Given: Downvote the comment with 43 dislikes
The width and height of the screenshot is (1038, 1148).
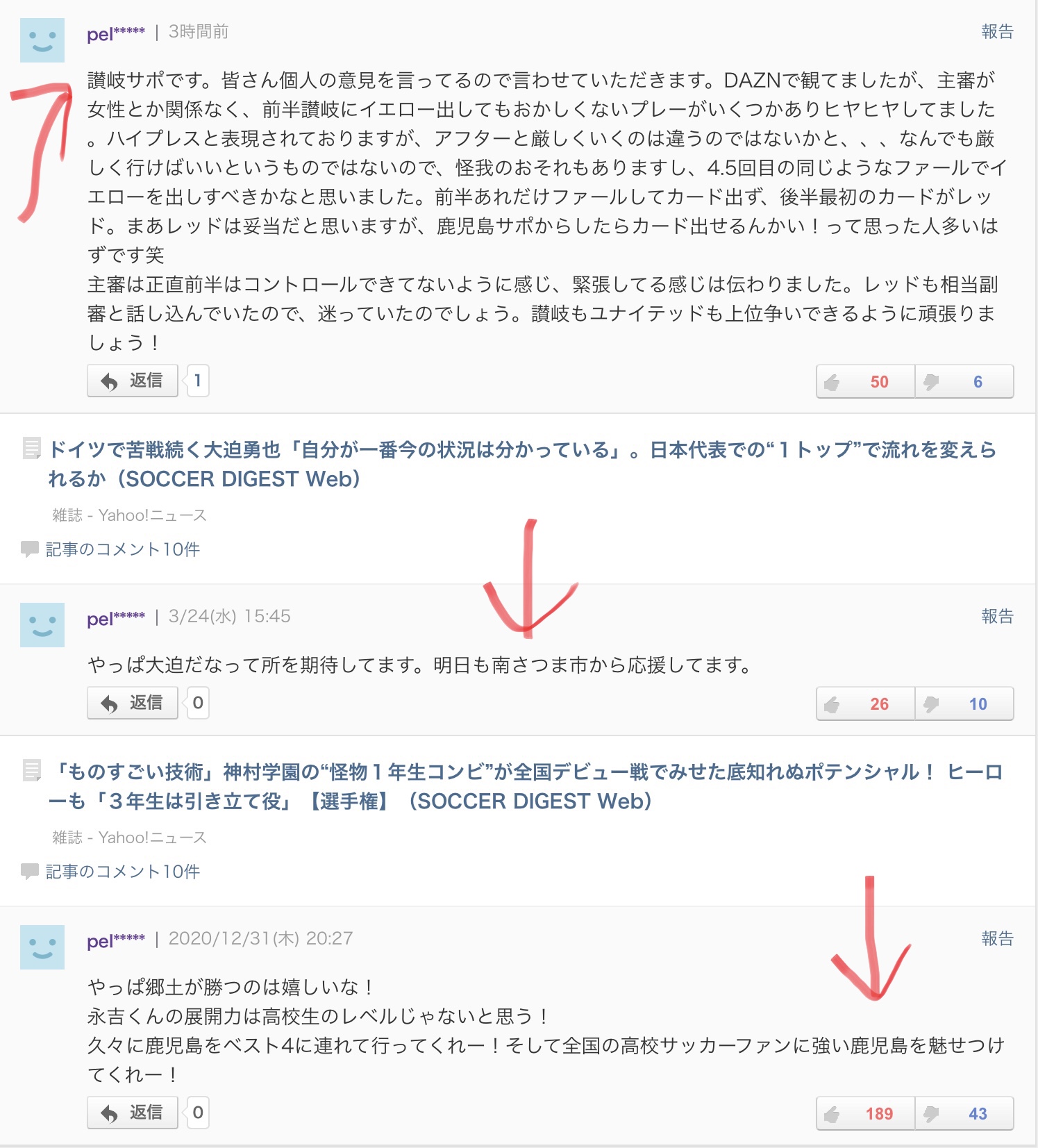Looking at the screenshot, I should point(964,1113).
